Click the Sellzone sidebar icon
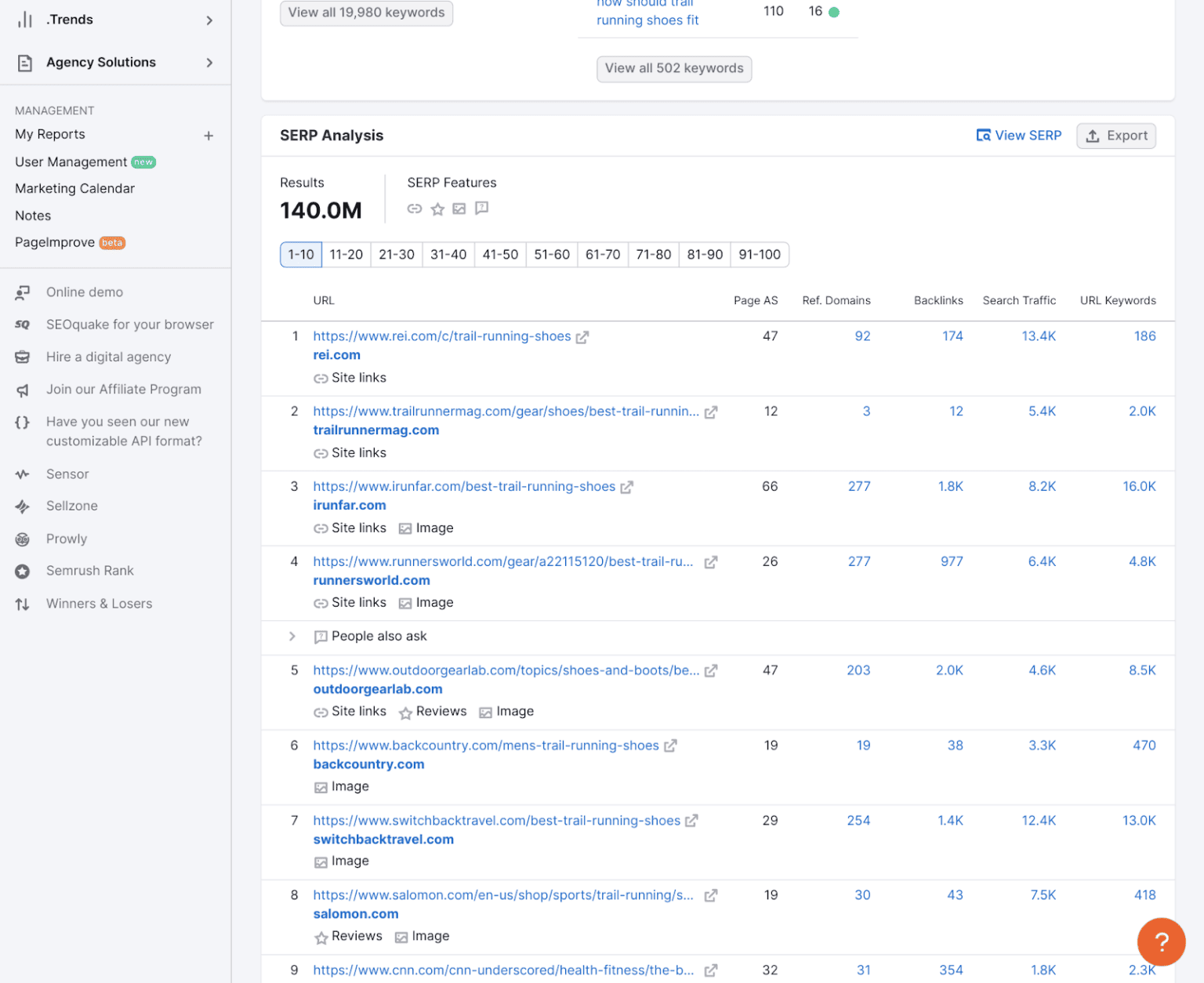 point(23,506)
